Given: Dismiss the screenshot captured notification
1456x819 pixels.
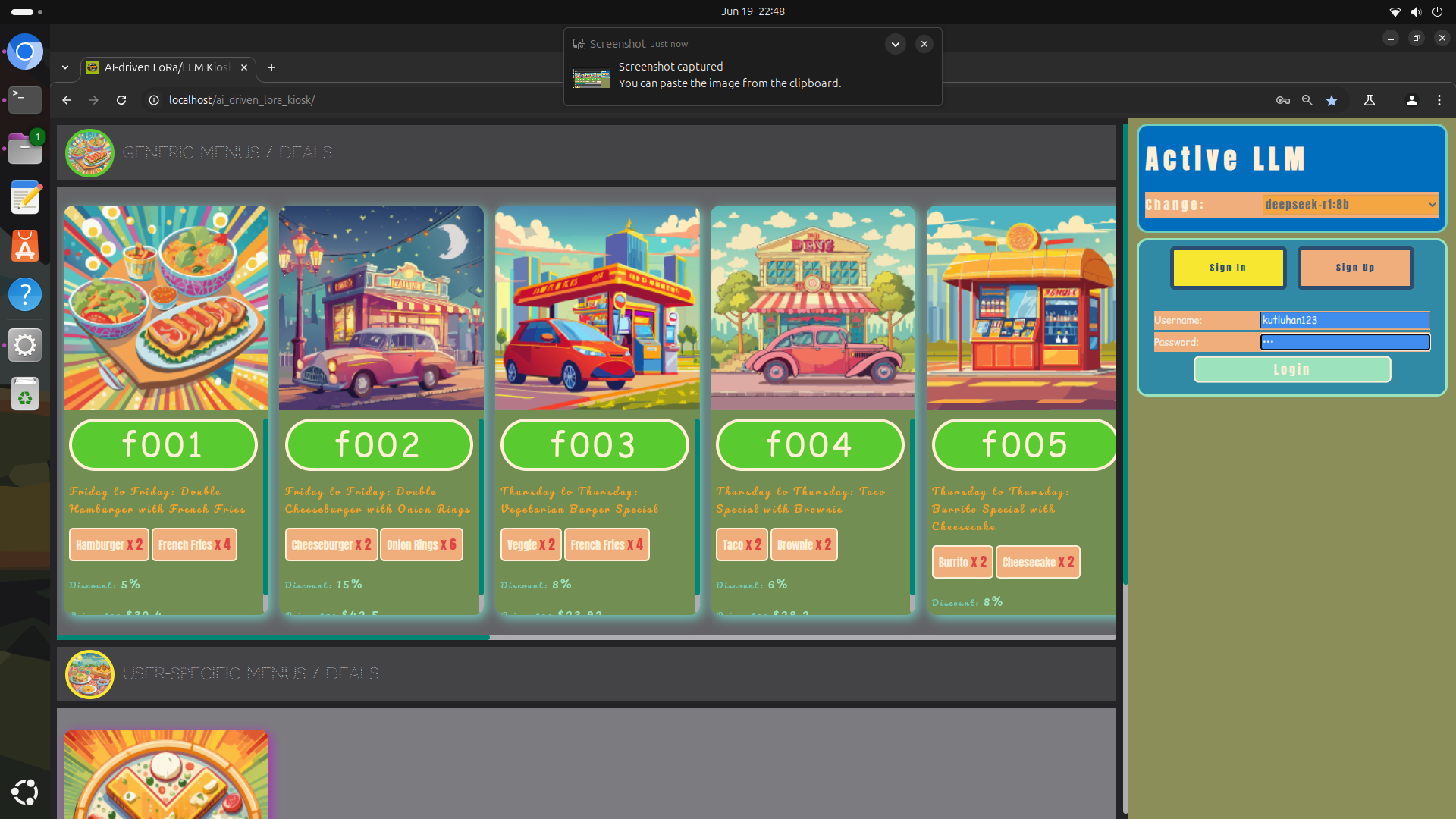Looking at the screenshot, I should click(924, 44).
